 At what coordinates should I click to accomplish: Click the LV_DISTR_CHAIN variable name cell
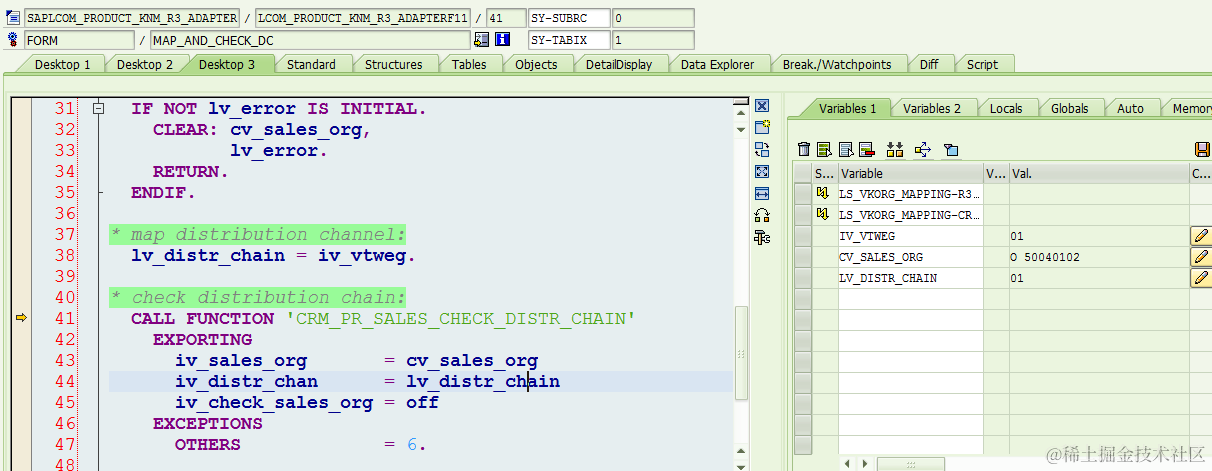point(910,278)
